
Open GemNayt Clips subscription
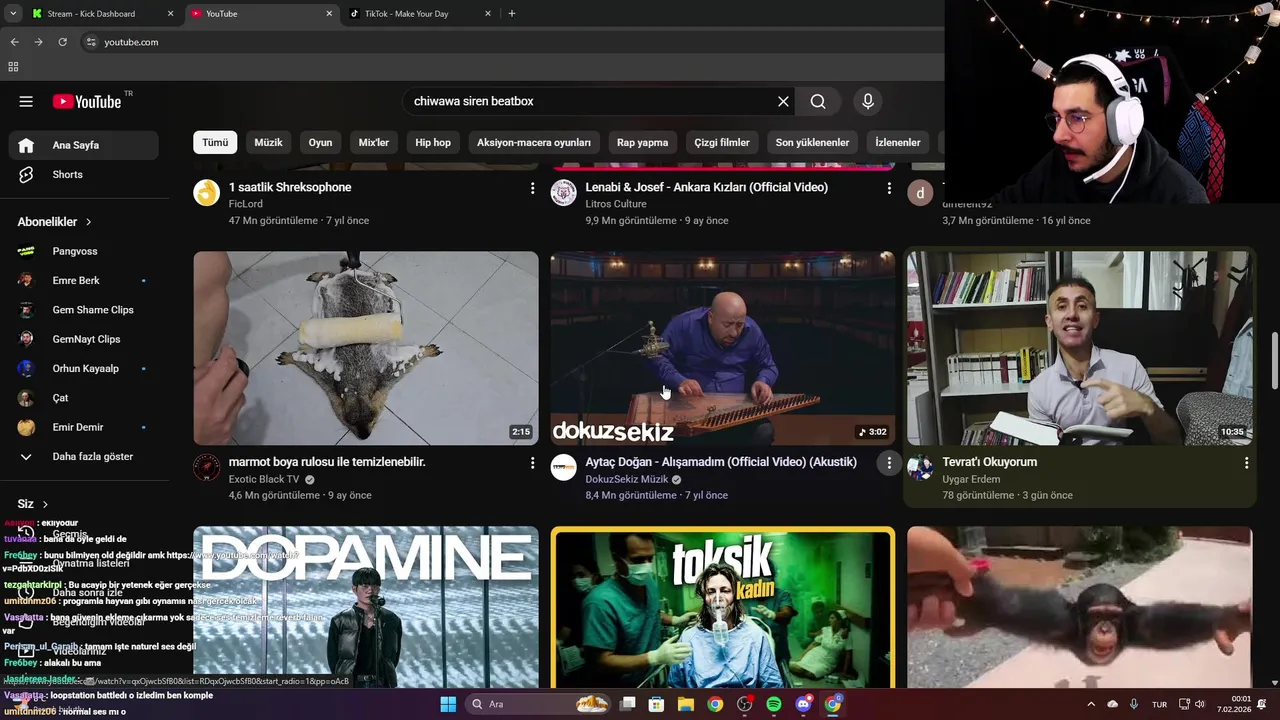point(84,339)
